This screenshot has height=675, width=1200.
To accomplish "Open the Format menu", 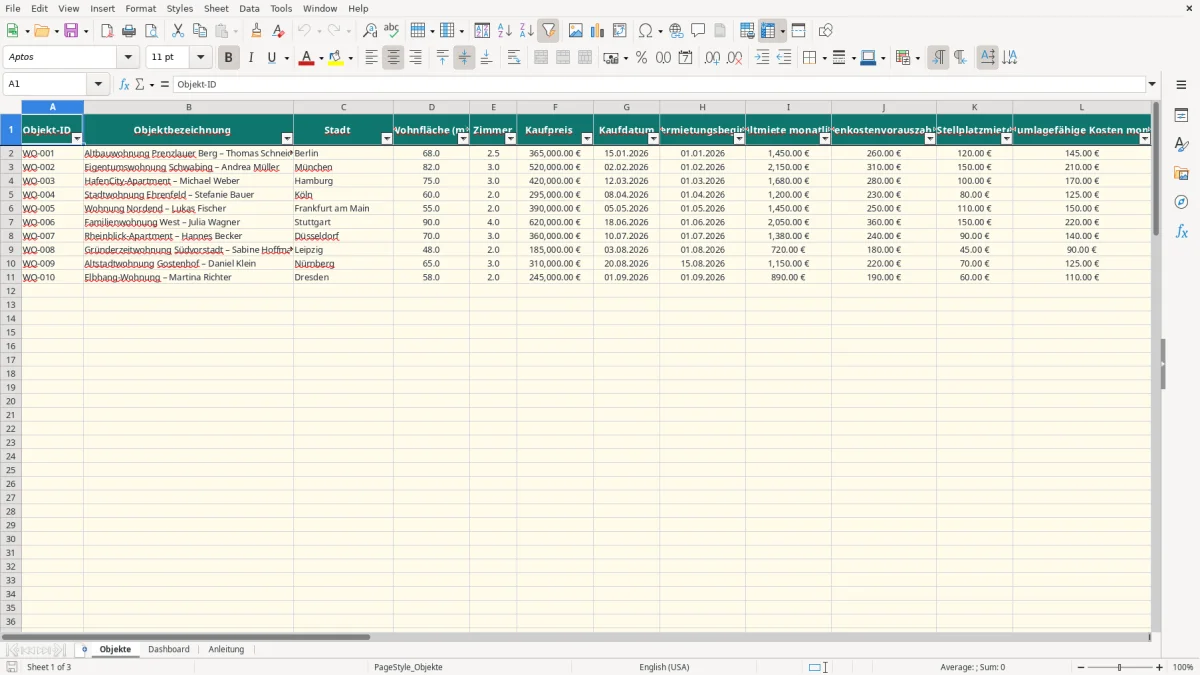I will 141,8.
